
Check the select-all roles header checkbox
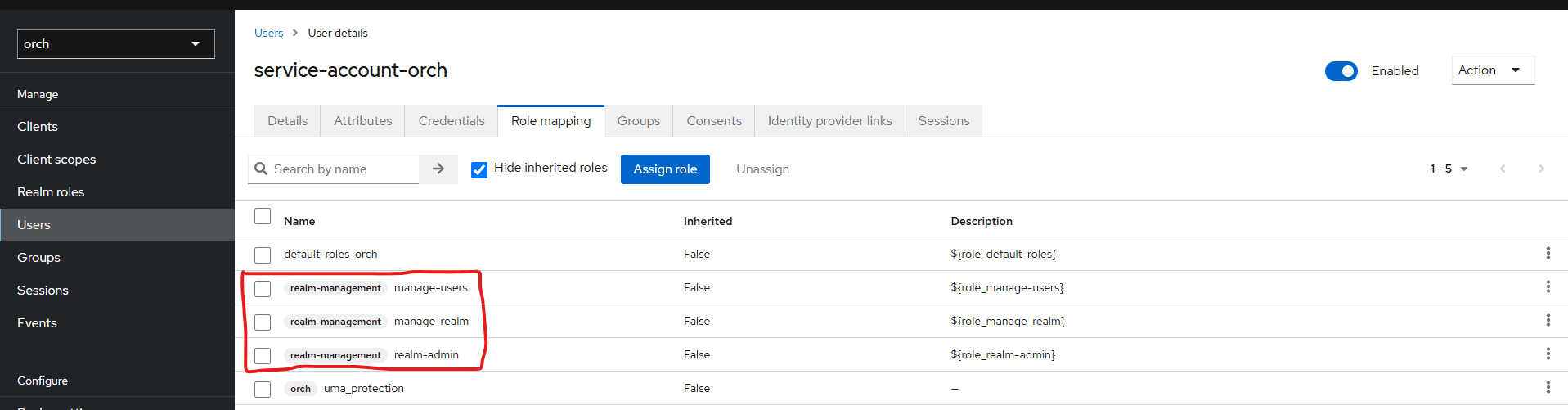[x=263, y=217]
